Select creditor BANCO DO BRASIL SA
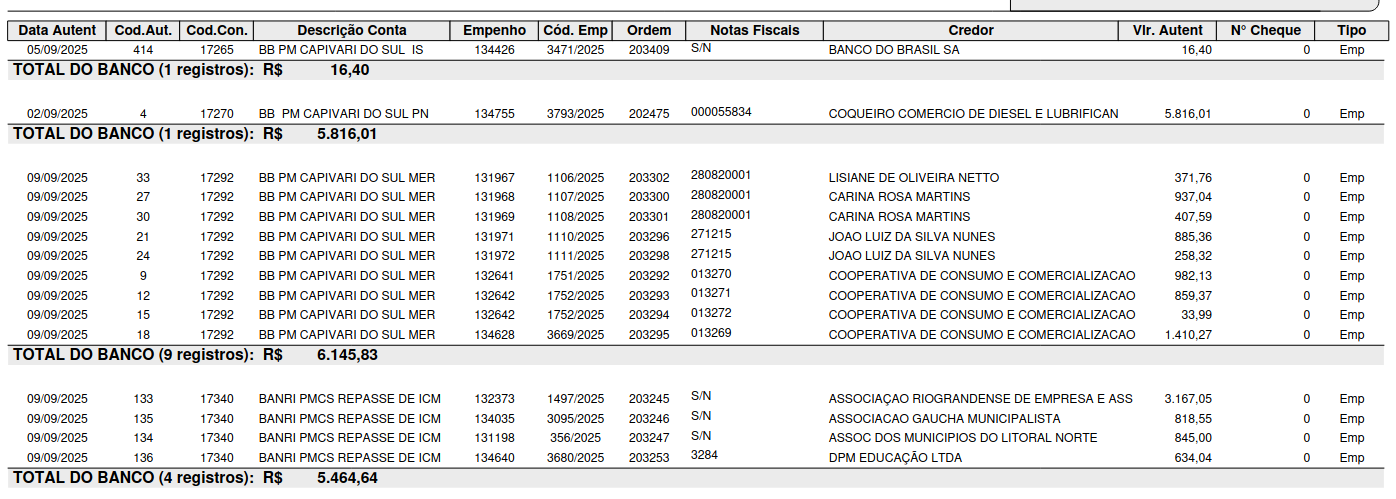Screen dimensions: 1396x499 coord(893,49)
